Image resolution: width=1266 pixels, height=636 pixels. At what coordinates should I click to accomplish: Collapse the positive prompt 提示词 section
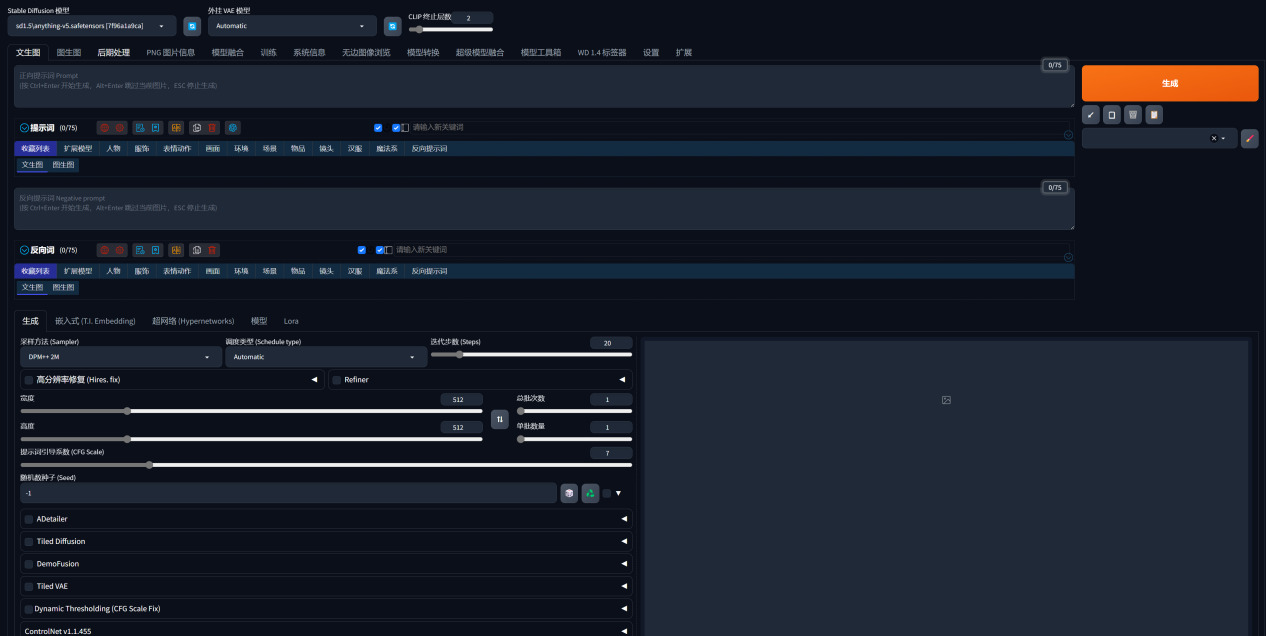[x=25, y=128]
